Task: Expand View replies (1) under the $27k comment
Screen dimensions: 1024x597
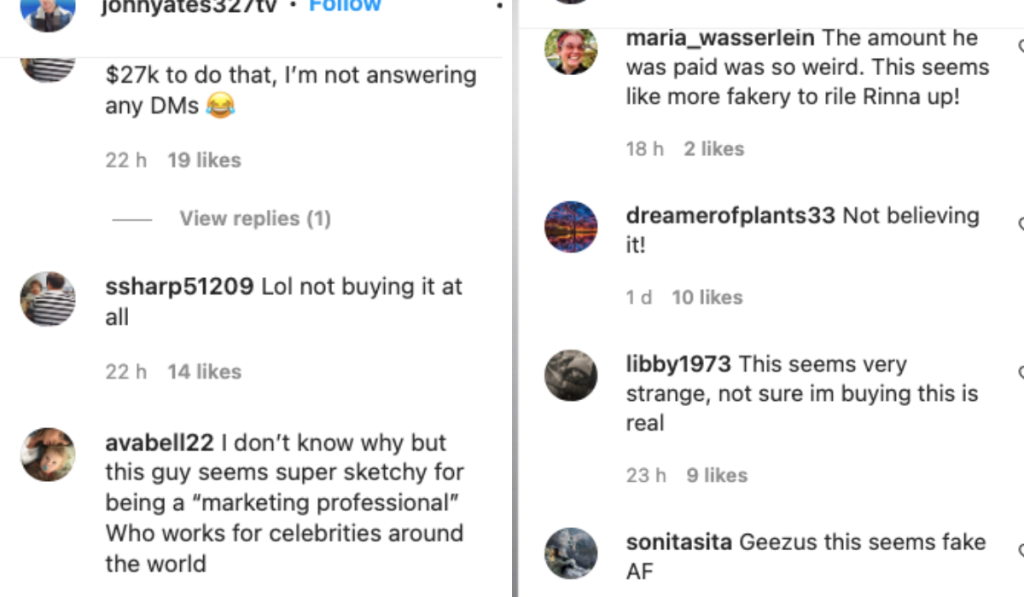Action: click(254, 218)
